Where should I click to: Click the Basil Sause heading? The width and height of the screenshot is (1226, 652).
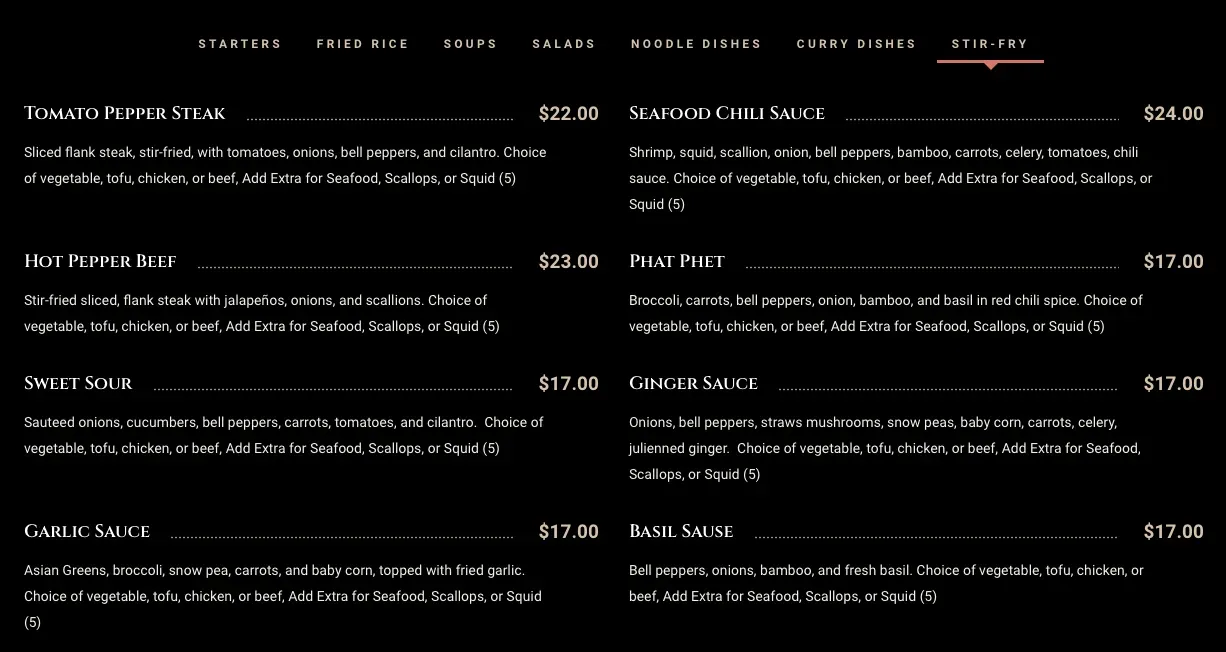pos(681,531)
